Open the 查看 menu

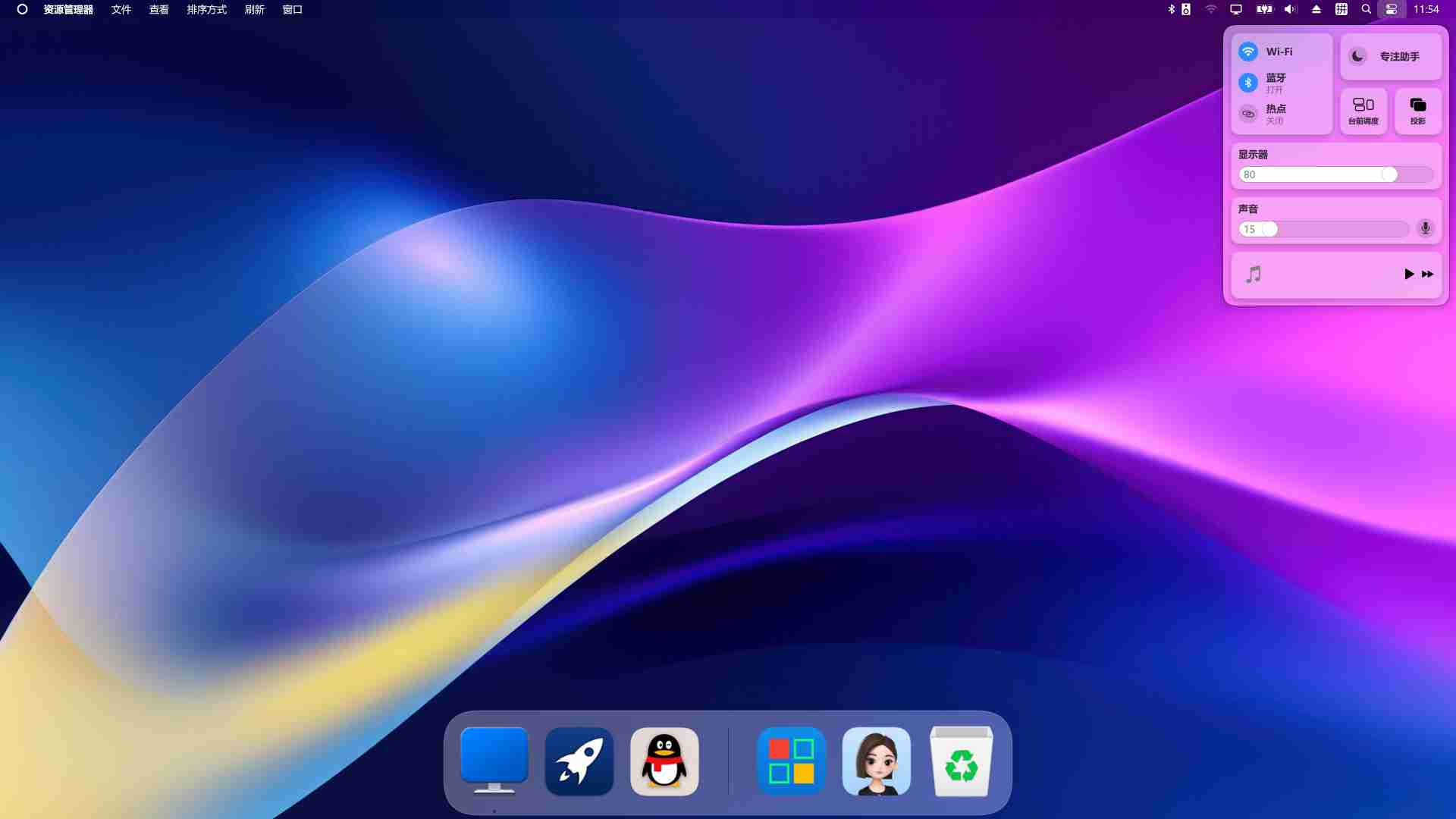[x=158, y=10]
